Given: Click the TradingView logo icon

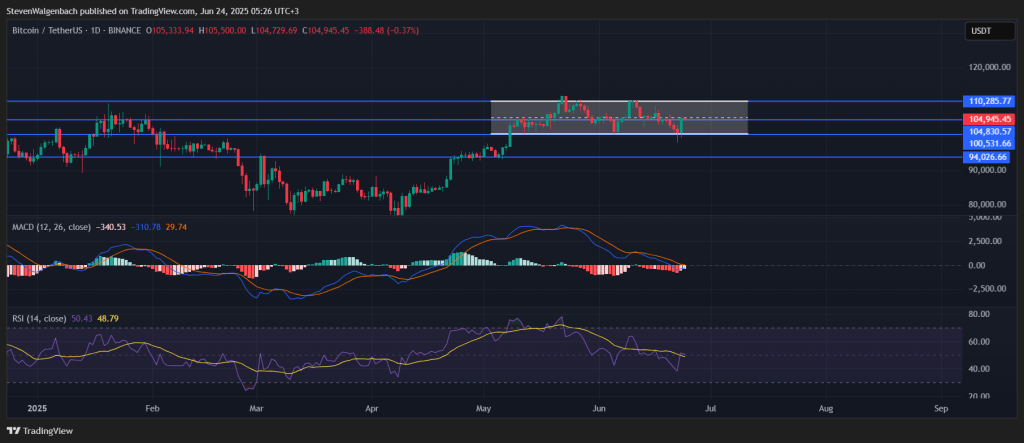Looking at the screenshot, I should 14,431.
